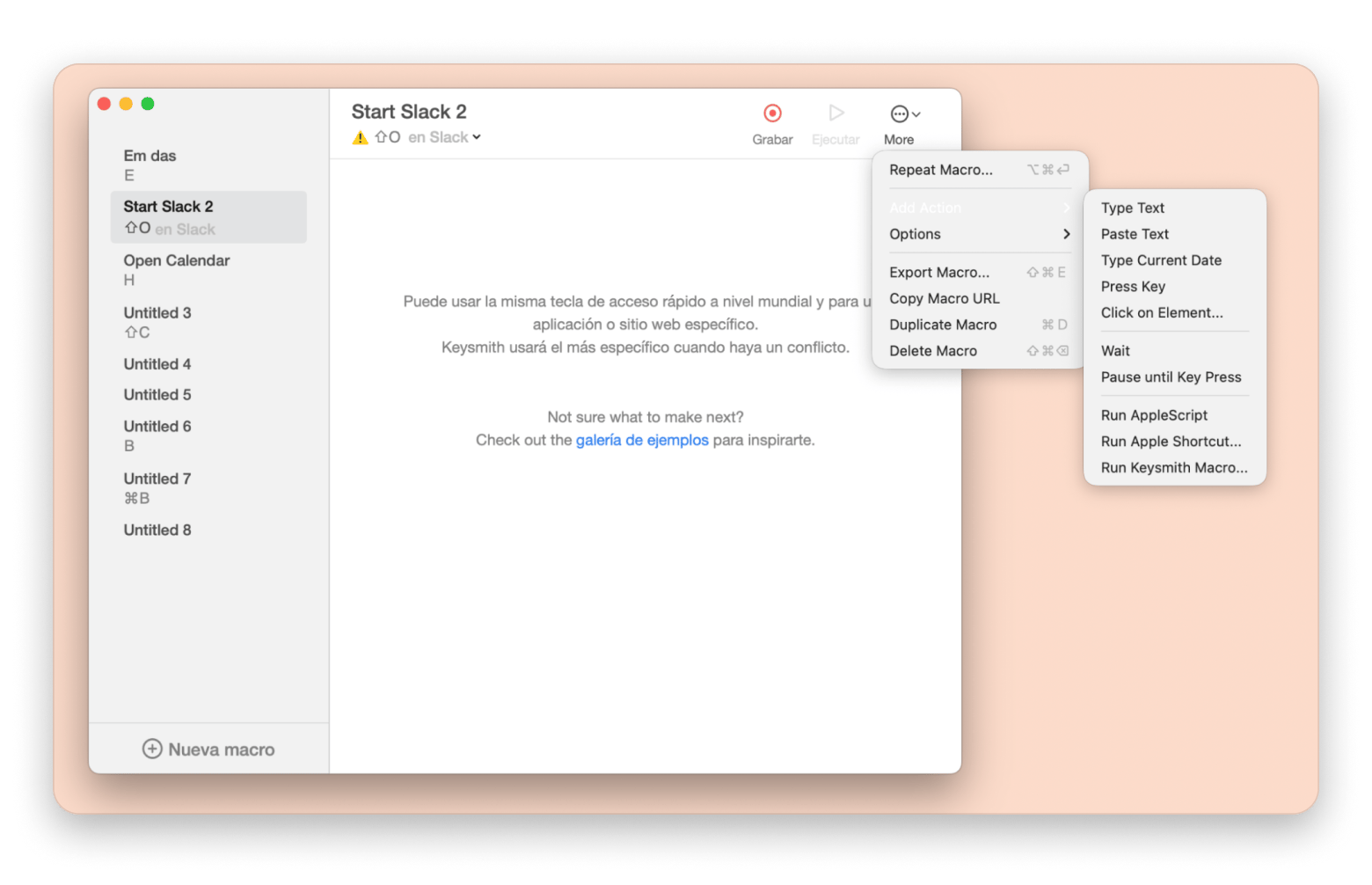Select the Untitled 4 macro
The image size is (1372, 885).
(208, 364)
